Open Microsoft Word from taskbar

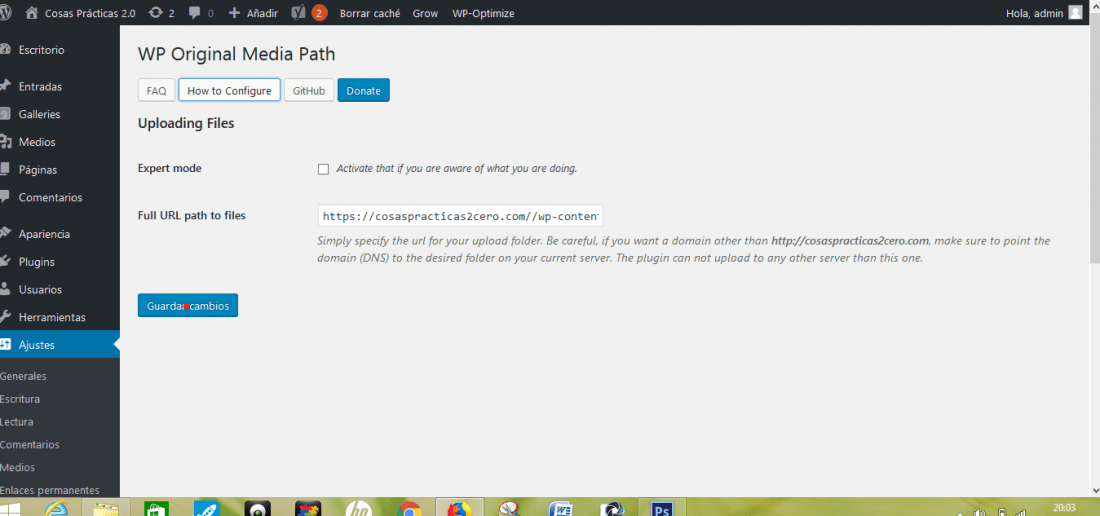coord(561,509)
